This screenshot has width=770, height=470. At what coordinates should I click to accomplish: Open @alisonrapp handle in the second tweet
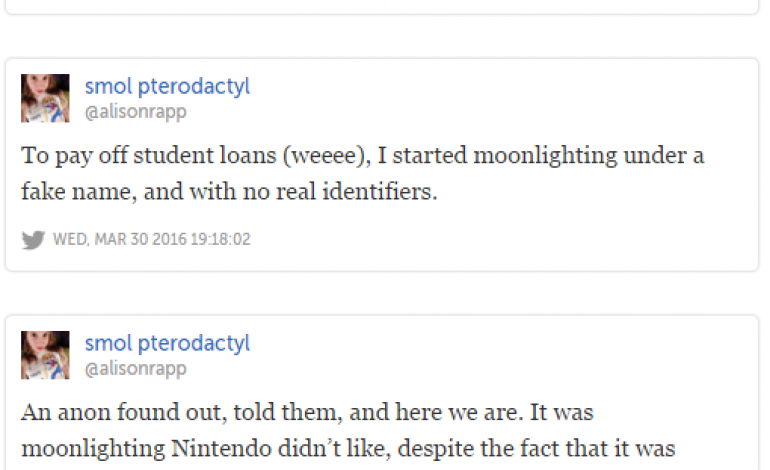[135, 369]
